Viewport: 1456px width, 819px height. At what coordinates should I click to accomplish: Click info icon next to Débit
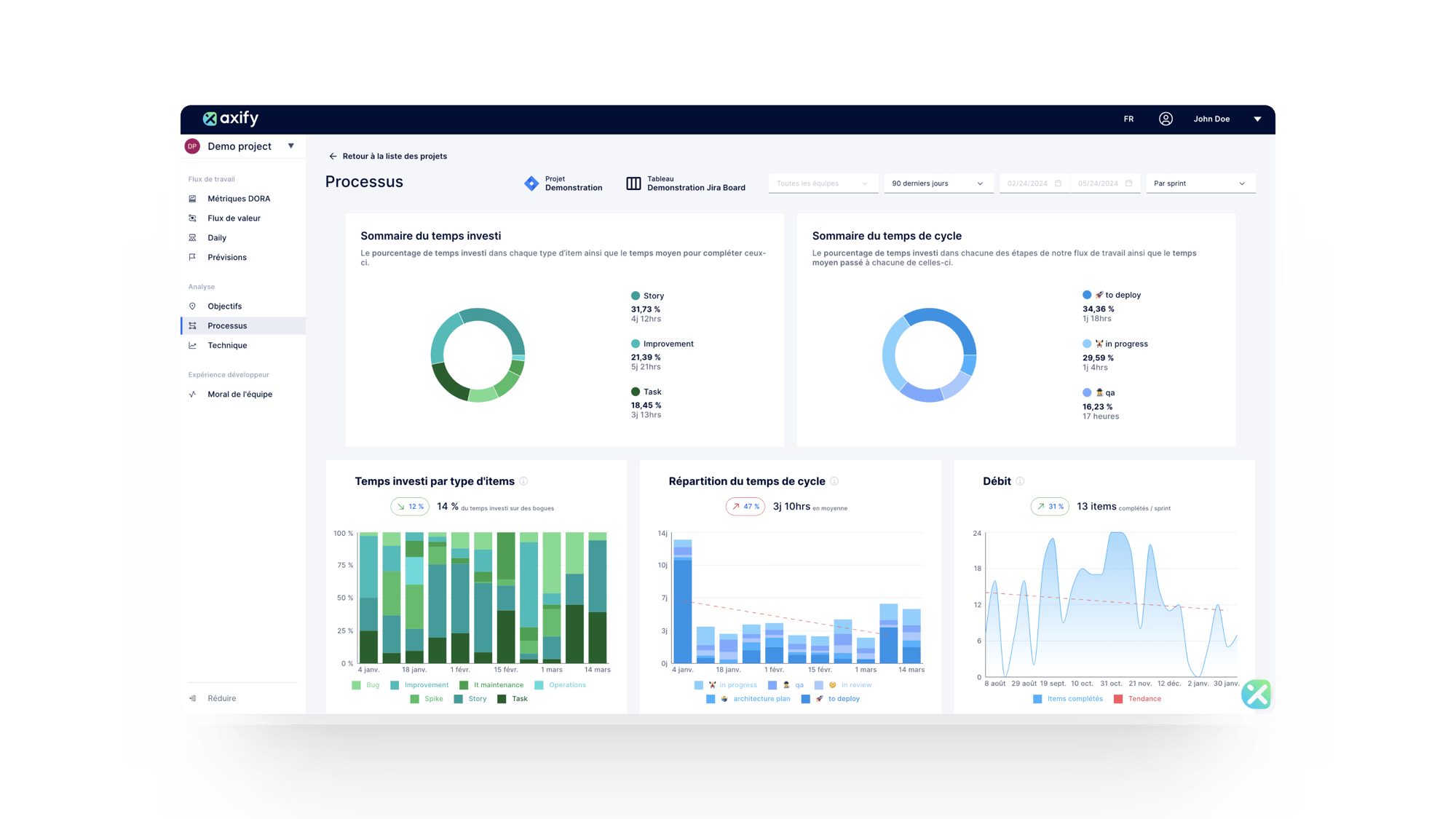[1020, 481]
